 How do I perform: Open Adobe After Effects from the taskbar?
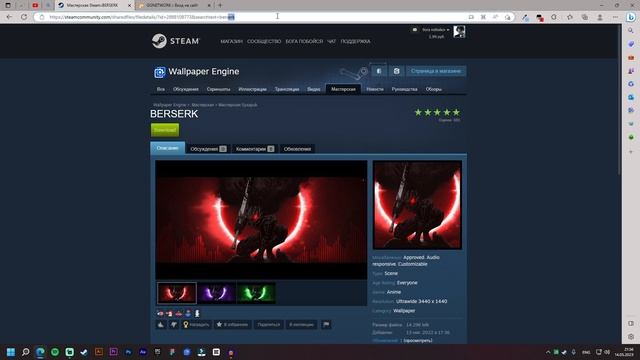[x=143, y=352]
